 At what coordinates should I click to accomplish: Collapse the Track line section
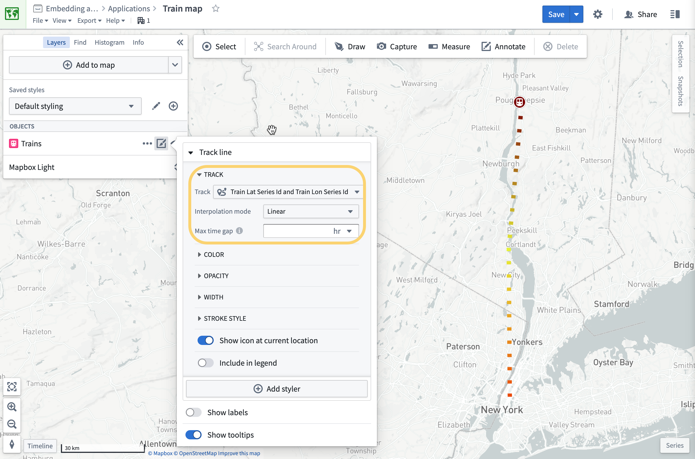[x=191, y=152]
